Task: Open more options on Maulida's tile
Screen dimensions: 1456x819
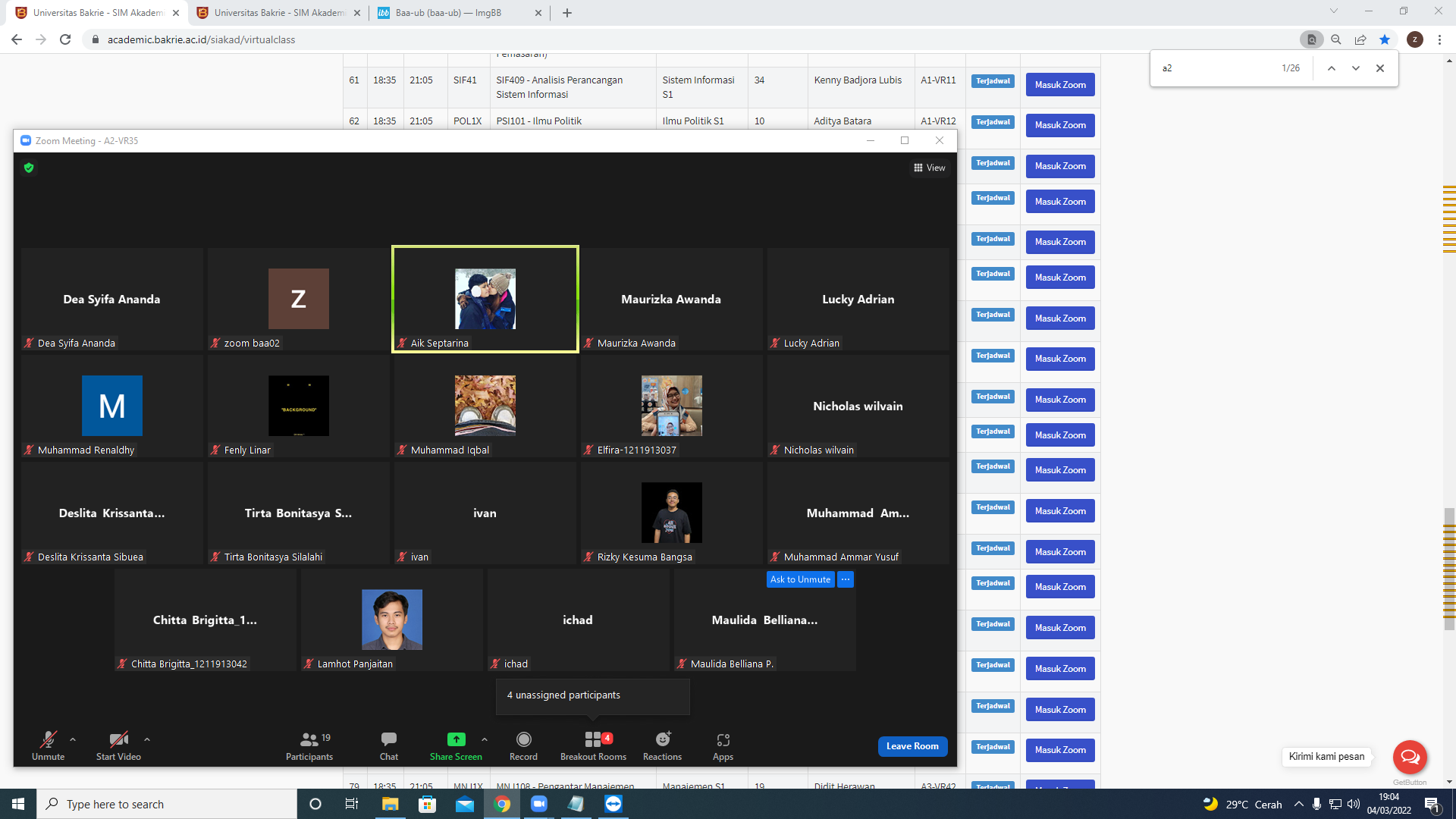Action: pyautogui.click(x=846, y=579)
